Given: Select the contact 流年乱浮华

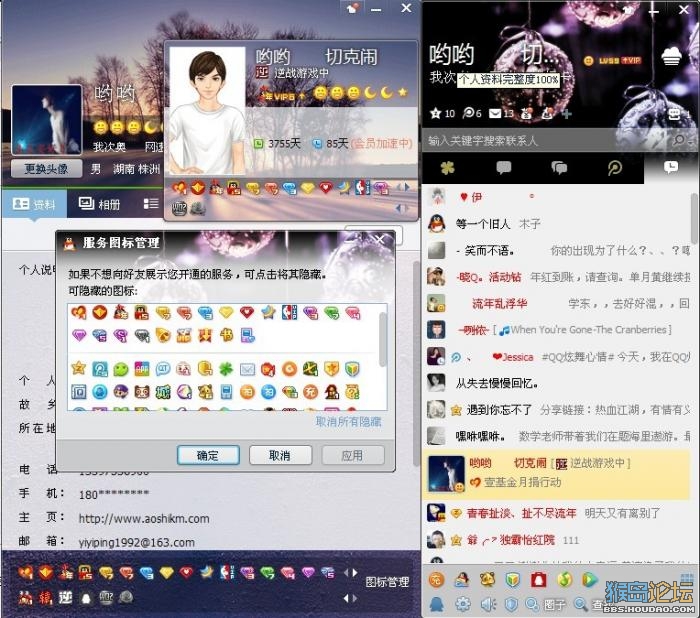Looking at the screenshot, I should pyautogui.click(x=557, y=304).
